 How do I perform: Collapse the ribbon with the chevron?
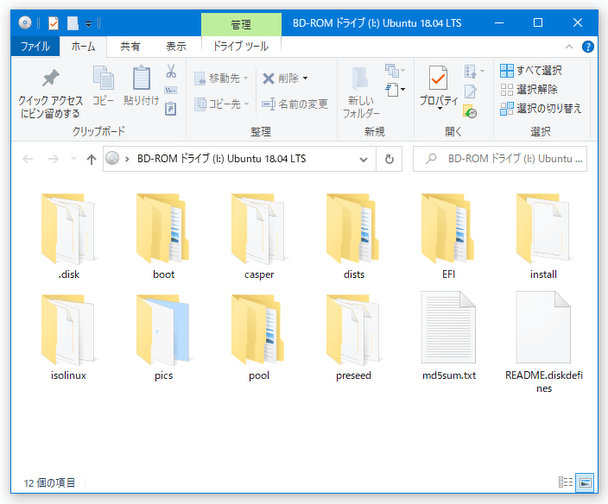tap(569, 47)
